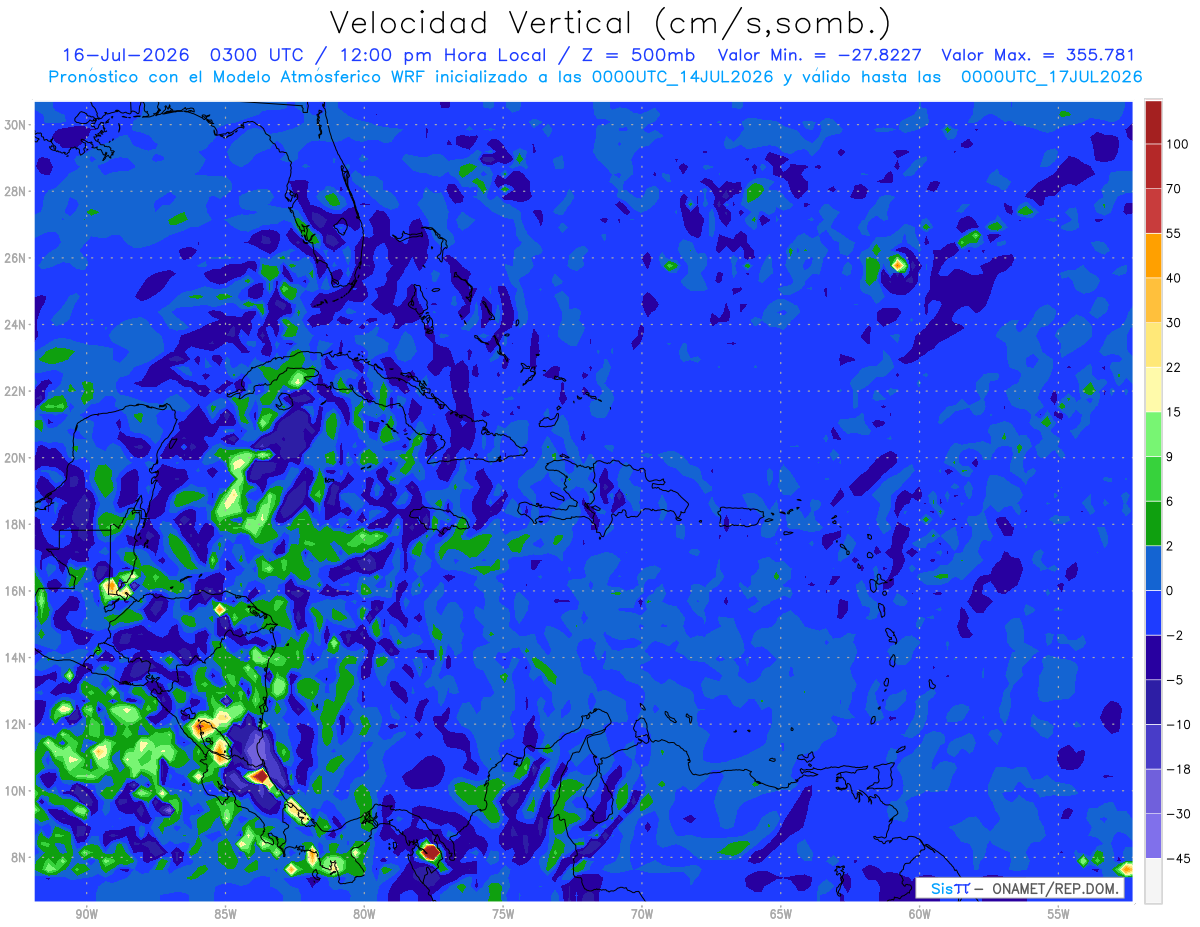Click the latitude label "26N"
Screen dimensions: 1200x927
point(17,257)
